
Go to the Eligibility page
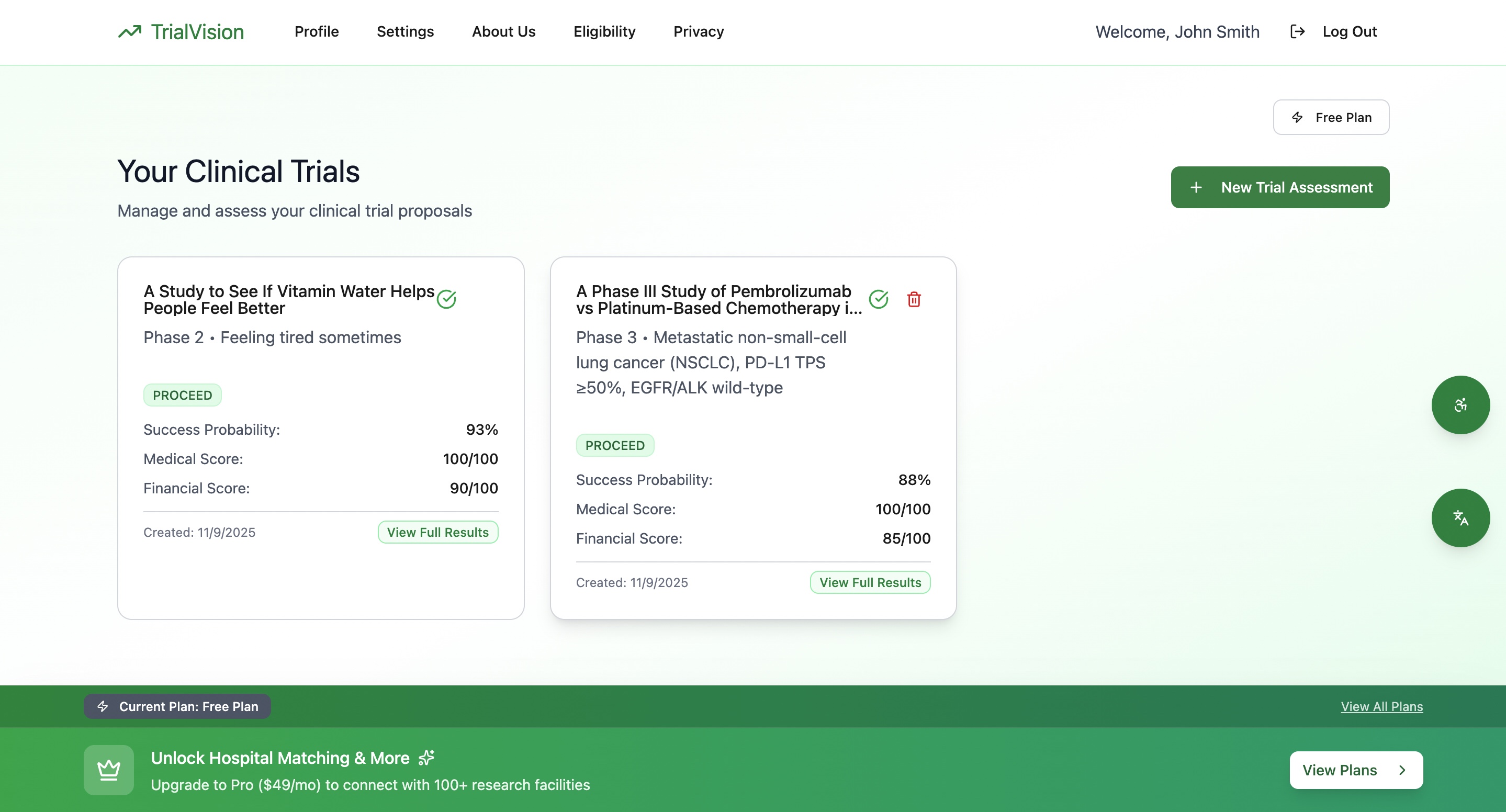[604, 31]
